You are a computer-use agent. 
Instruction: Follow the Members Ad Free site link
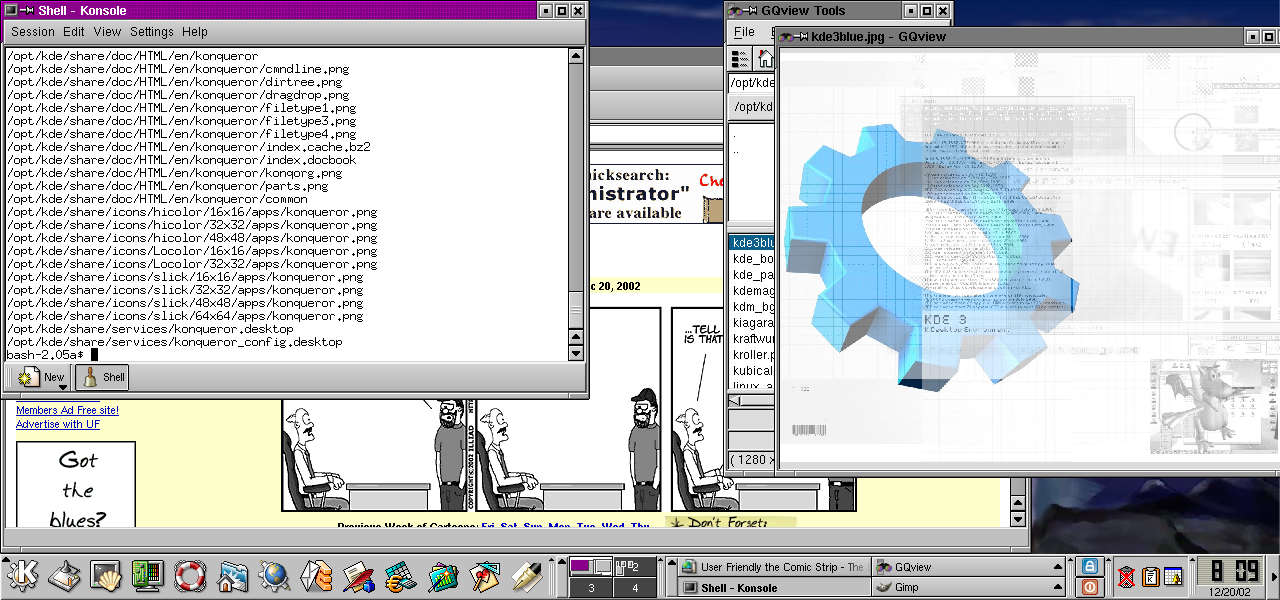[x=67, y=410]
